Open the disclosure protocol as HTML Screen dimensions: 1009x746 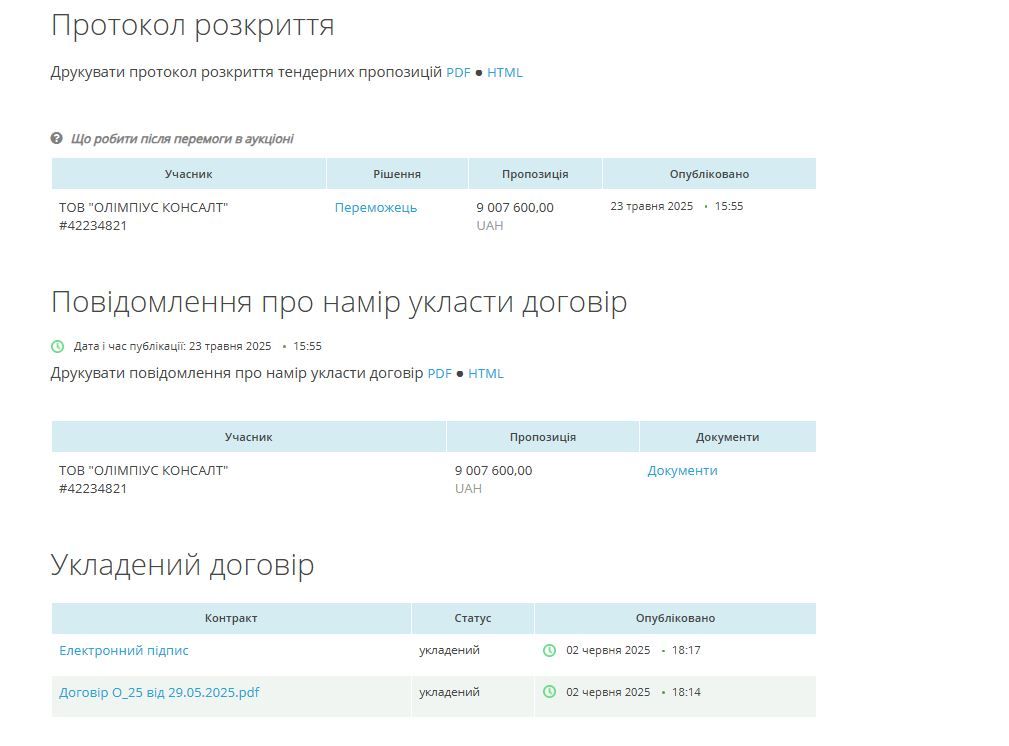coord(505,72)
